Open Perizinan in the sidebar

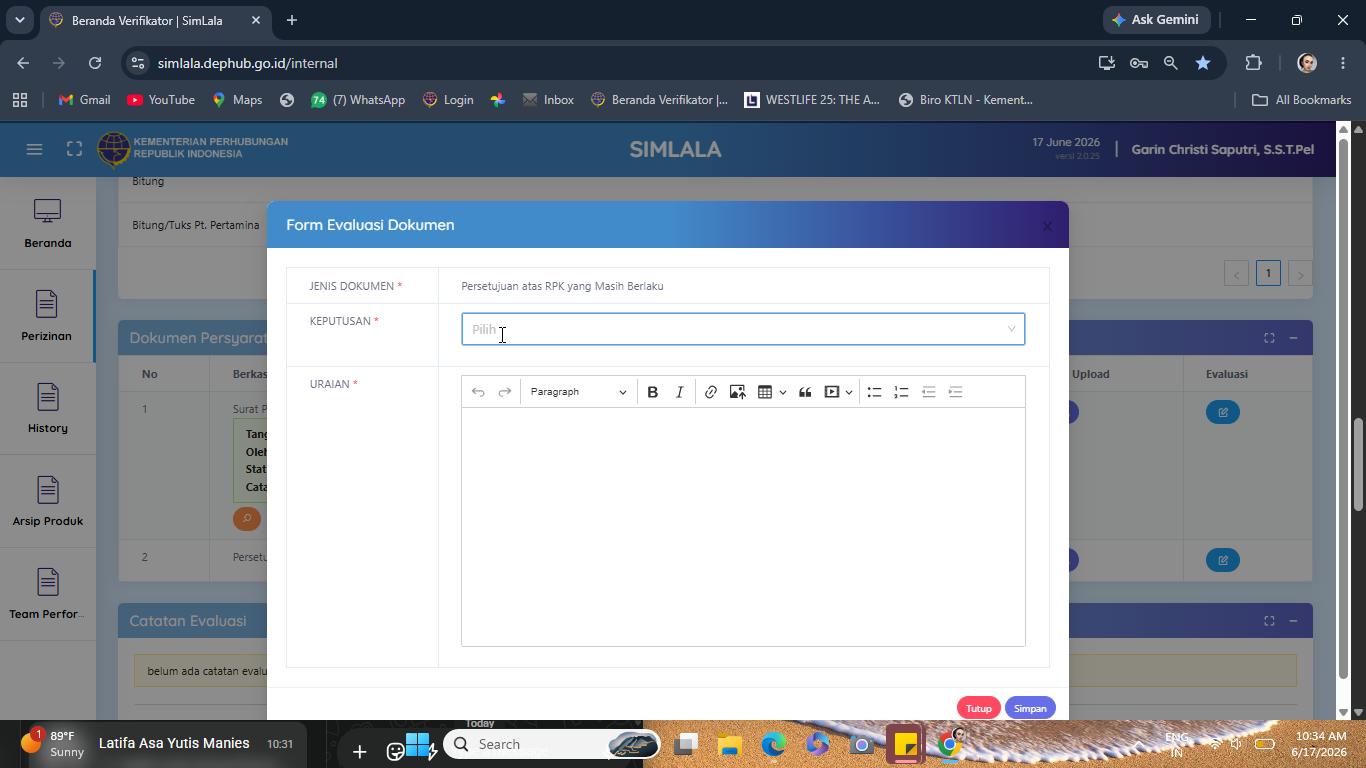click(47, 317)
